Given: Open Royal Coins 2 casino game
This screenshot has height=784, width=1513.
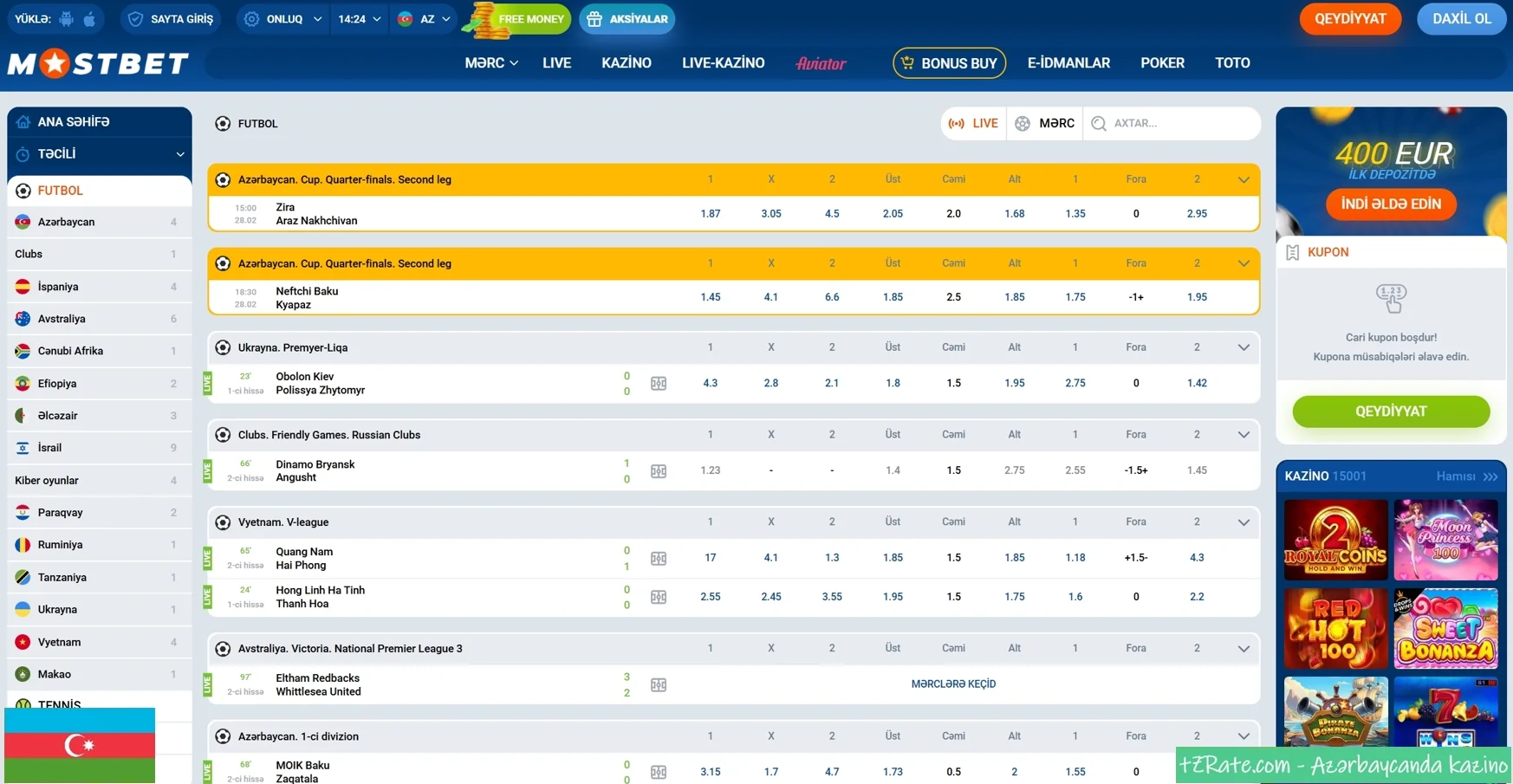Looking at the screenshot, I should pyautogui.click(x=1335, y=540).
